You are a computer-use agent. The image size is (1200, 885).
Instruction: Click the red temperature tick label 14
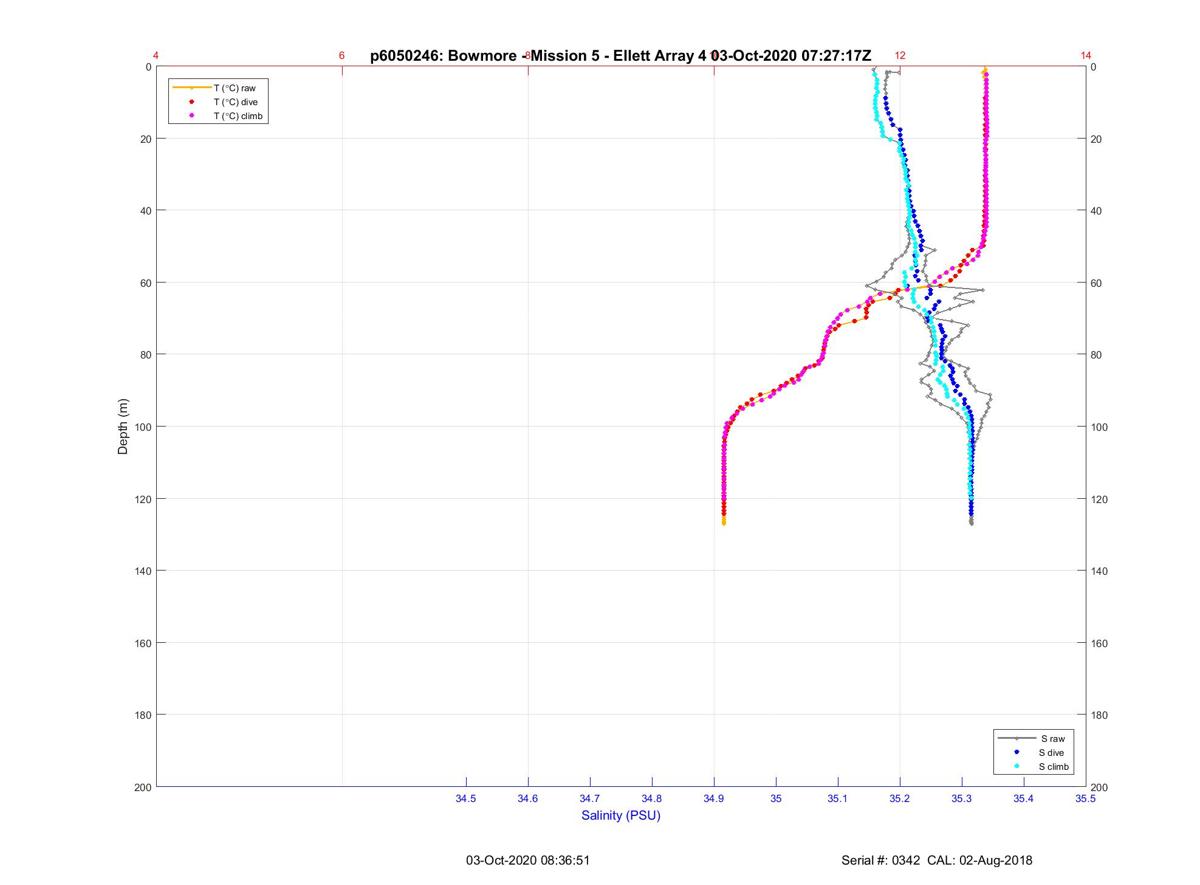(1086, 56)
